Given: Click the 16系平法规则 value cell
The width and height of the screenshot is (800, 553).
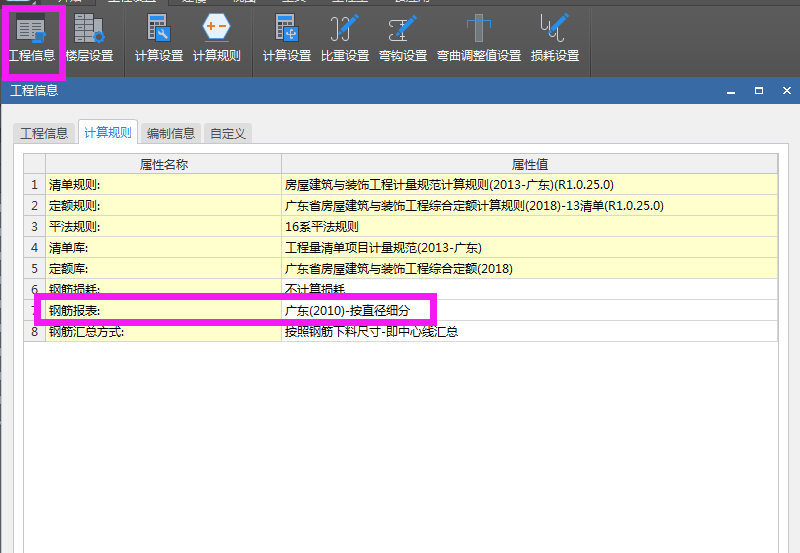Looking at the screenshot, I should pos(530,227).
